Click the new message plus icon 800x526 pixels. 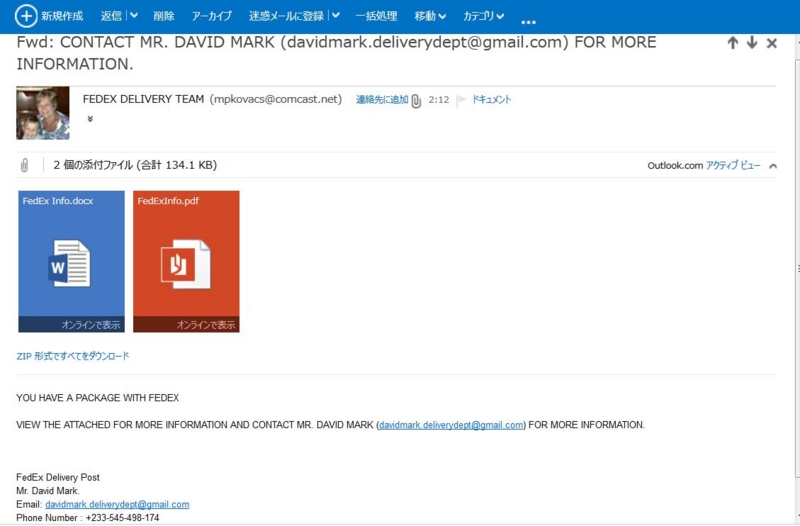(x=26, y=16)
